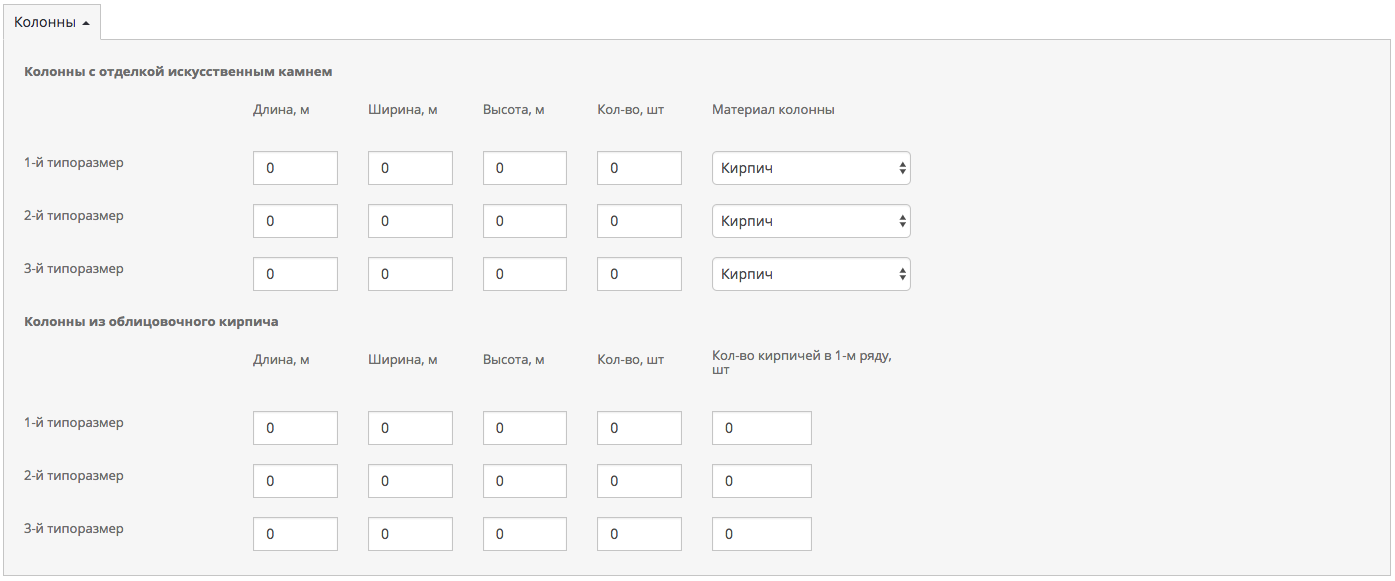Click Кол-во field of 2-й типоразмер brick column
The image size is (1395, 581).
pos(639,481)
